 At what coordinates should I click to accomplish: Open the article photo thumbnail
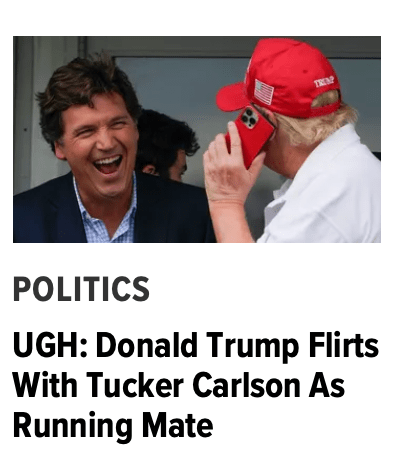[x=197, y=139]
